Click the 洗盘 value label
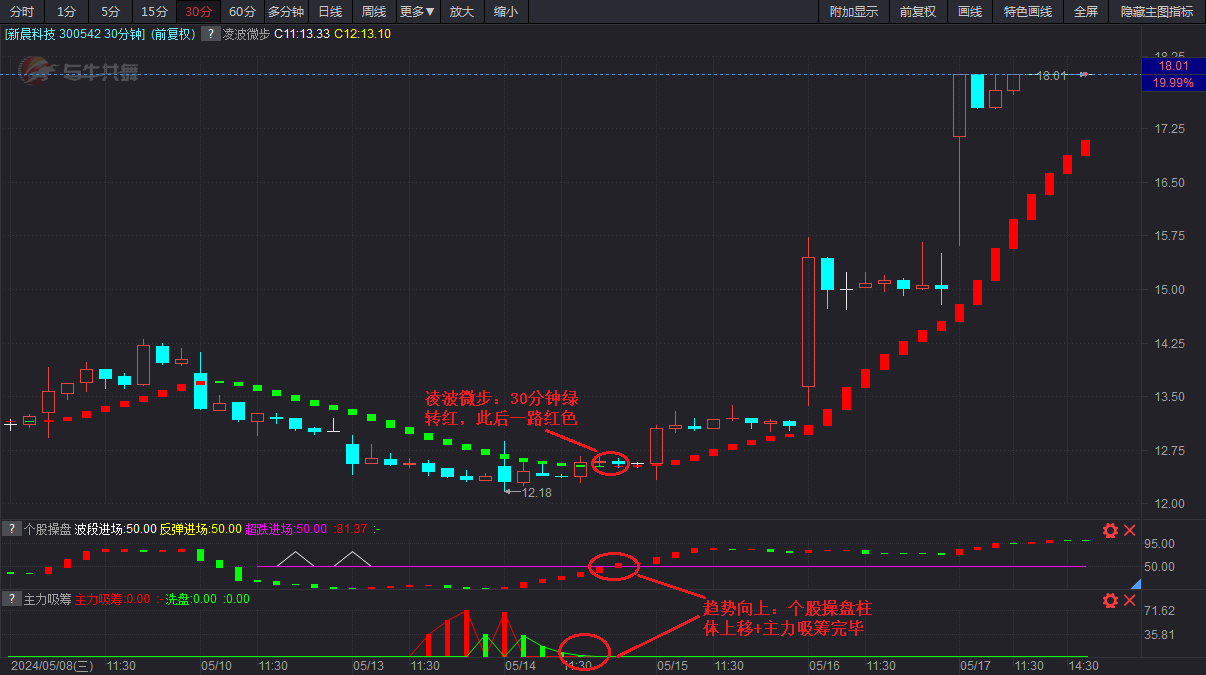 click(x=190, y=599)
